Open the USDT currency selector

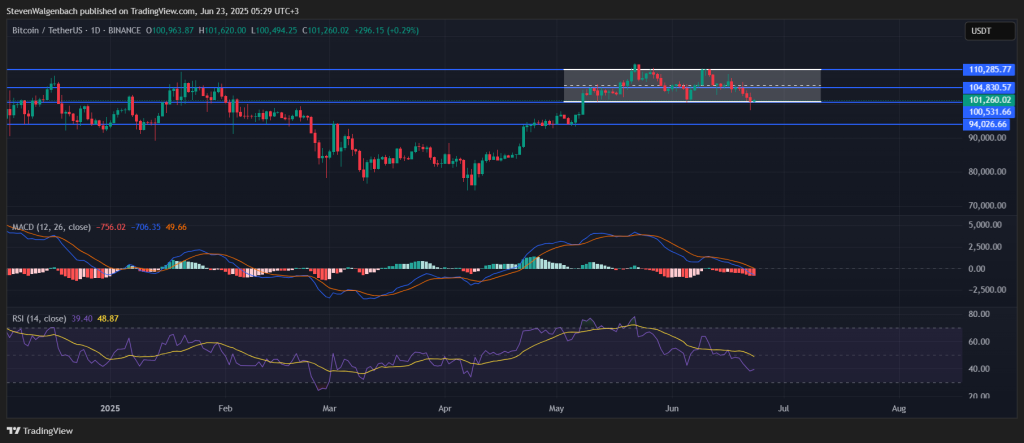(981, 32)
